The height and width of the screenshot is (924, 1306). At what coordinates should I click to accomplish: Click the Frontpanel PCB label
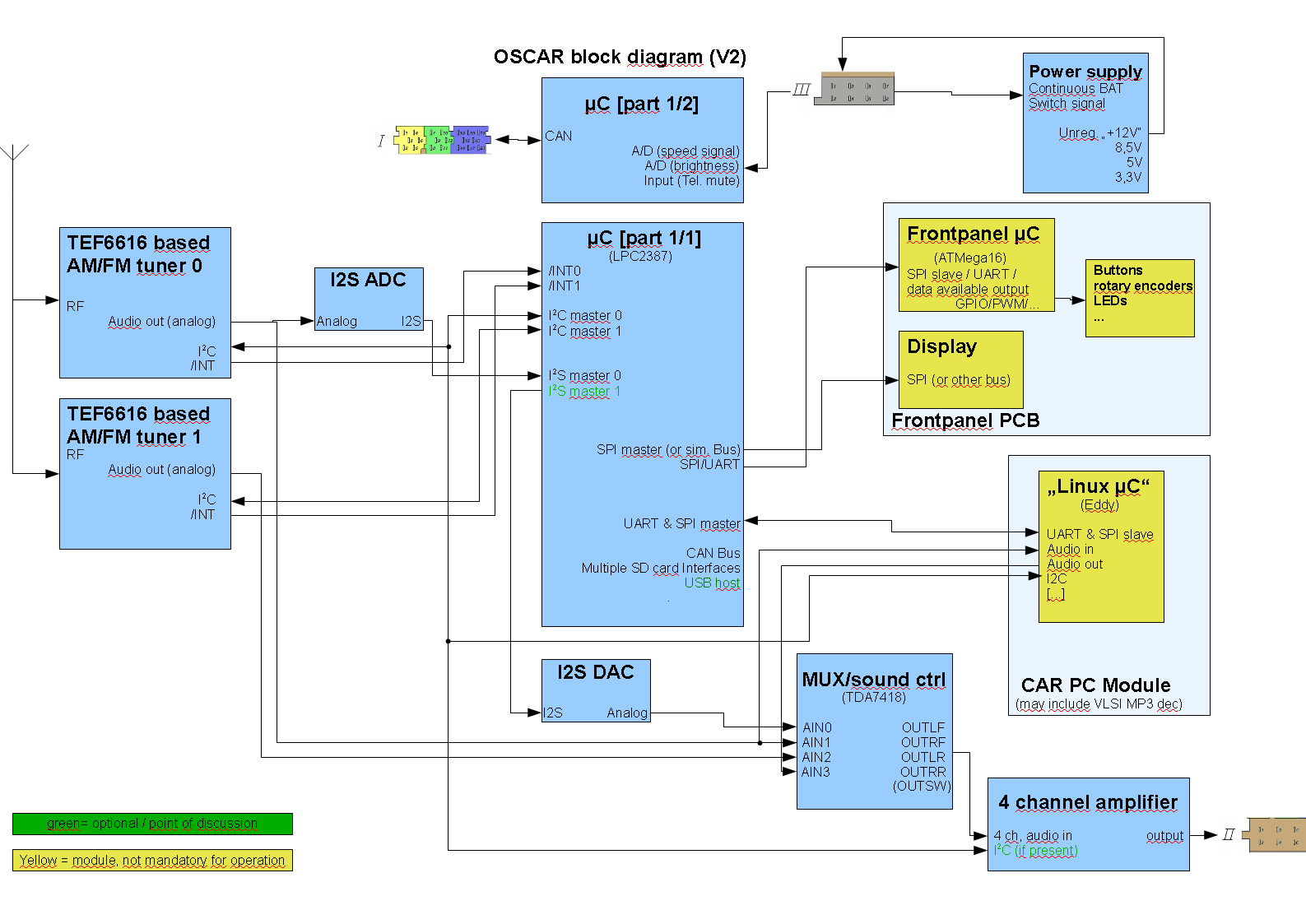965,420
